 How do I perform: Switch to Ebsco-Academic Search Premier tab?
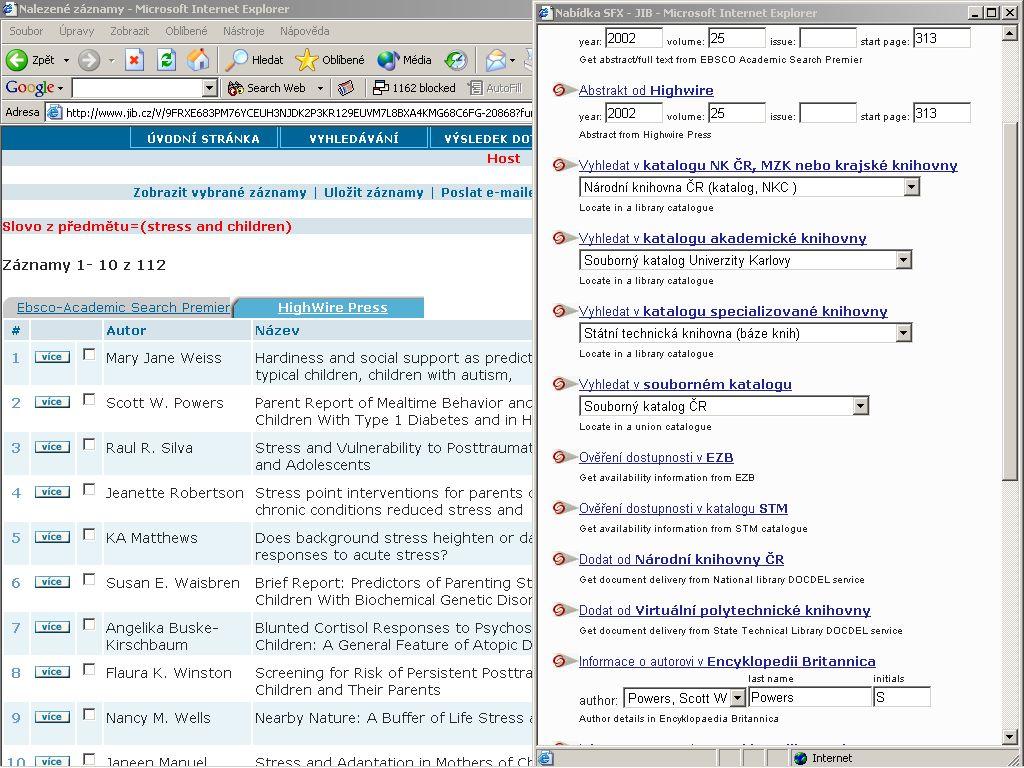click(x=123, y=308)
